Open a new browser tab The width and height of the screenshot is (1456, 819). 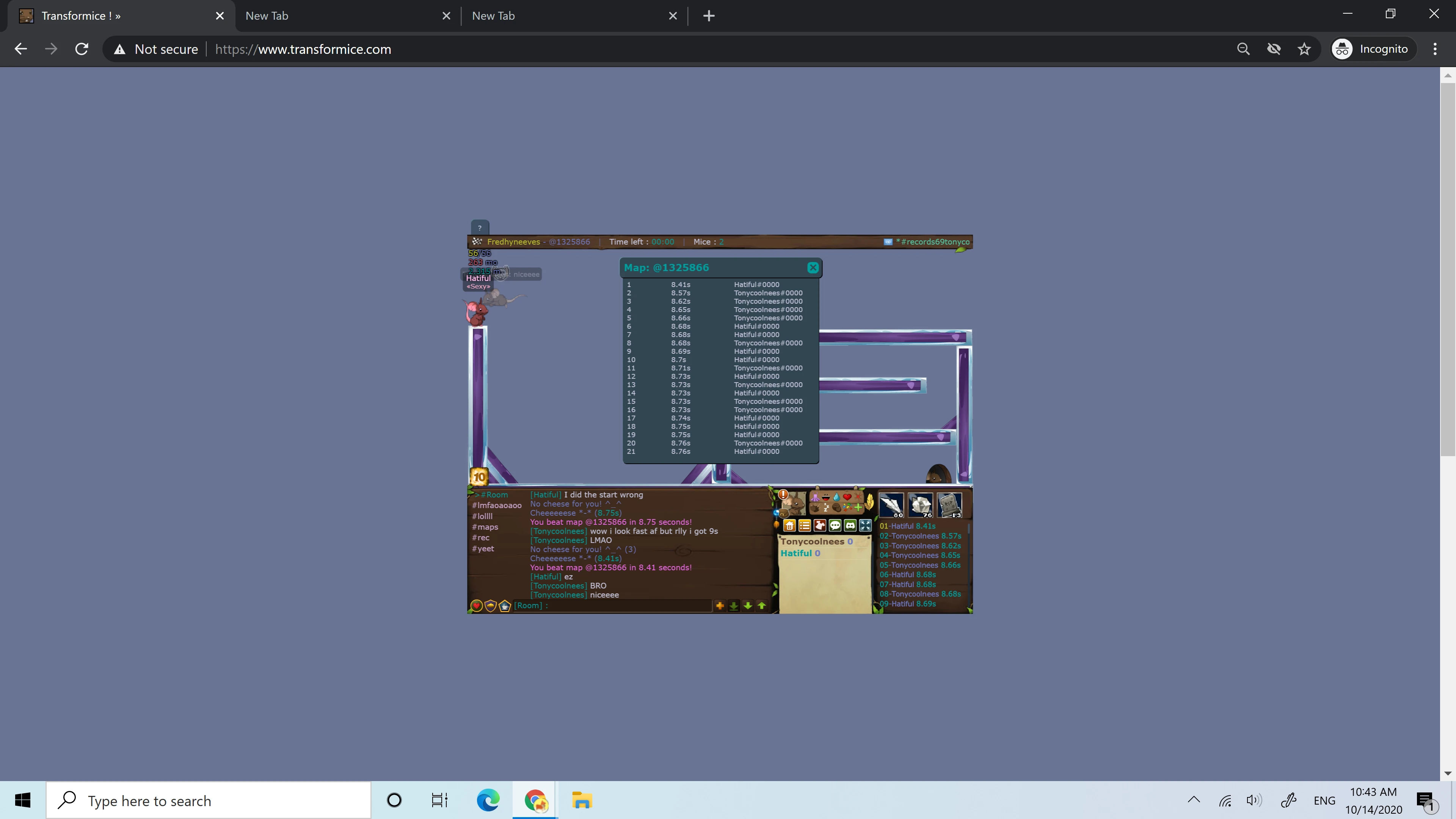coord(709,16)
